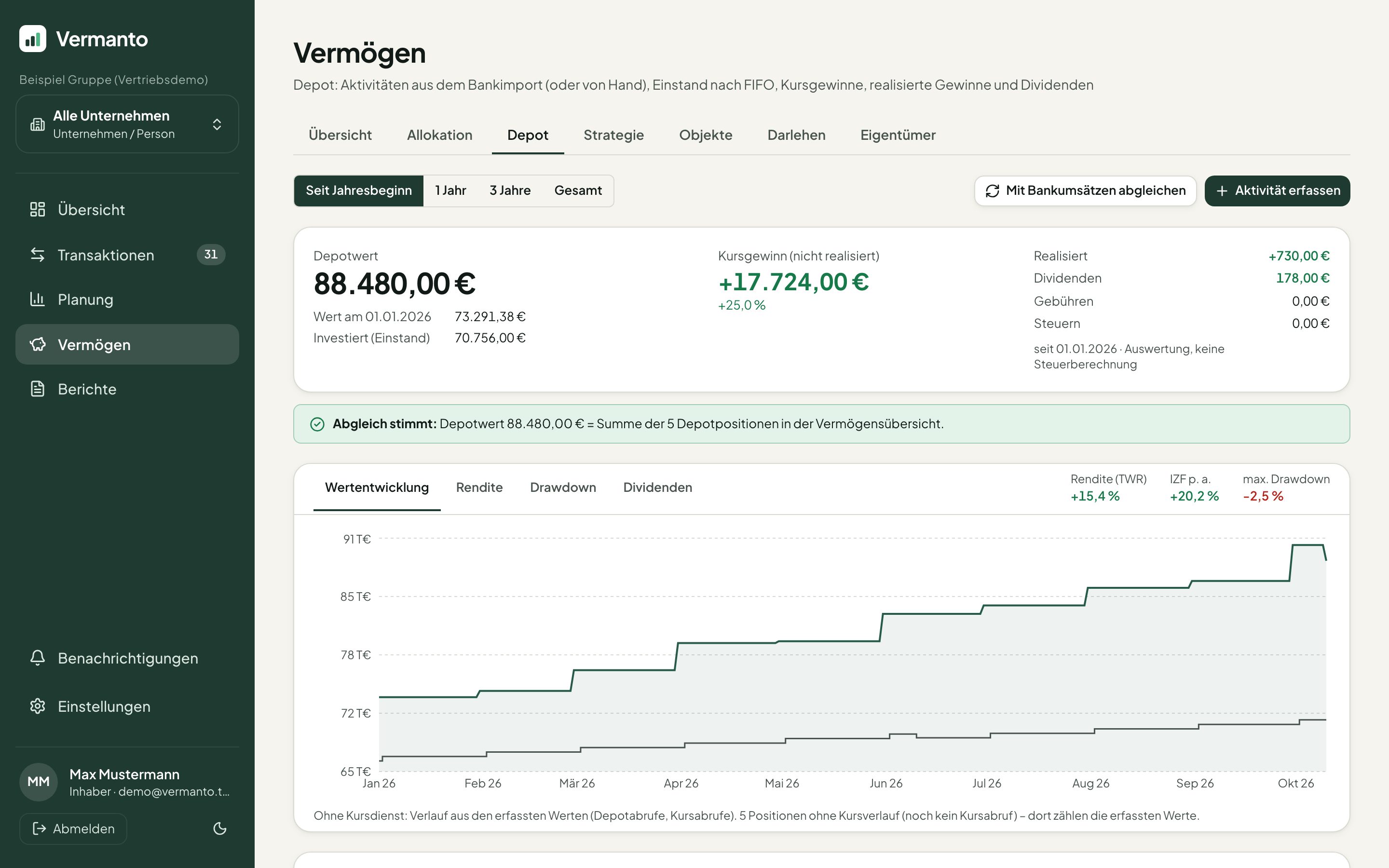The width and height of the screenshot is (1389, 868).
Task: Click the Kursgewinn +17.724,00 € value
Action: pyautogui.click(x=794, y=283)
